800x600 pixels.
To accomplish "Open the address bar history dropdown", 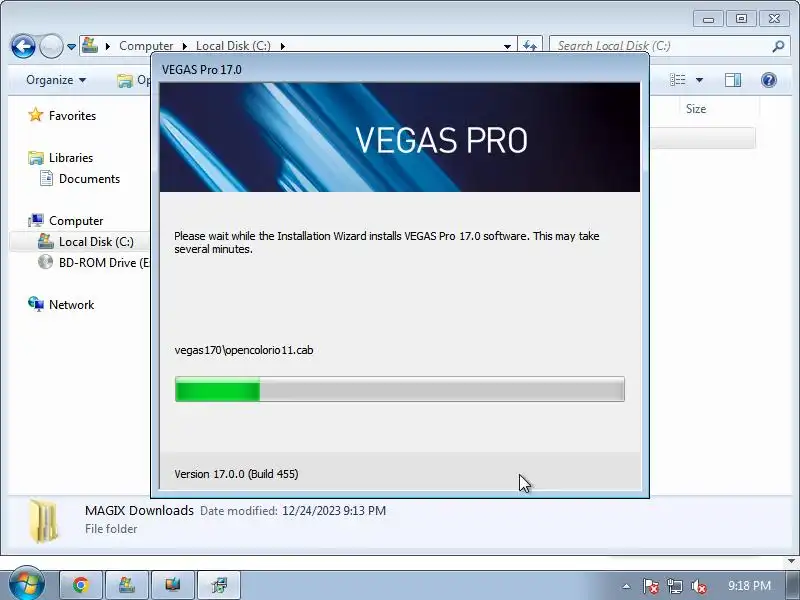I will (x=507, y=46).
